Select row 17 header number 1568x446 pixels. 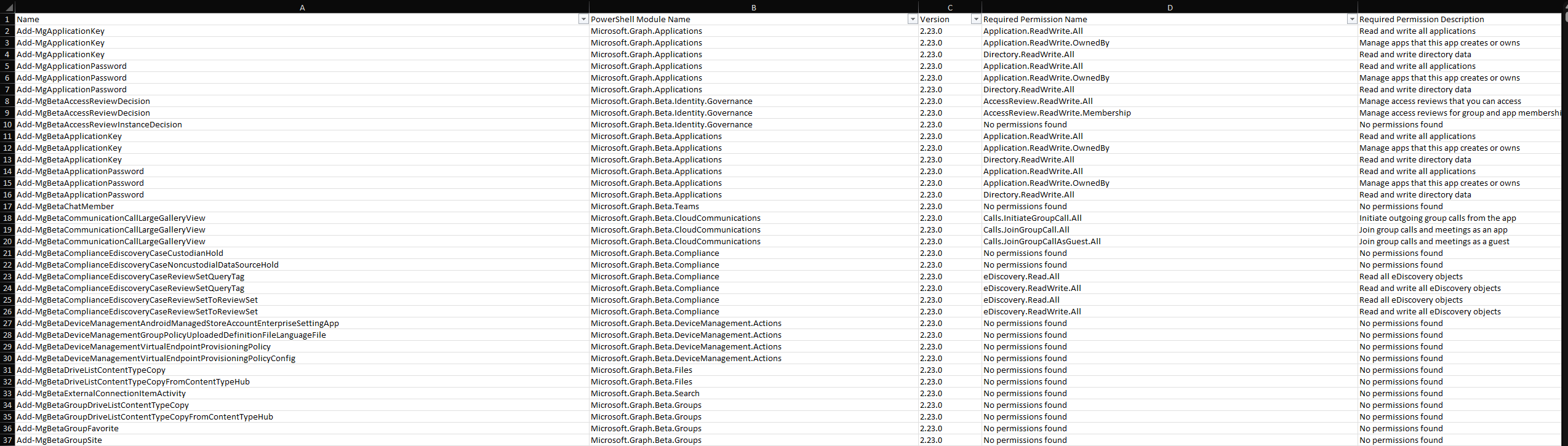pyautogui.click(x=7, y=207)
